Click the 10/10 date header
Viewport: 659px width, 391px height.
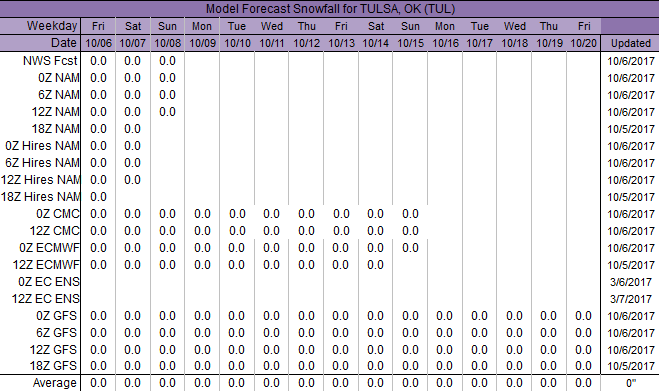pos(237,43)
